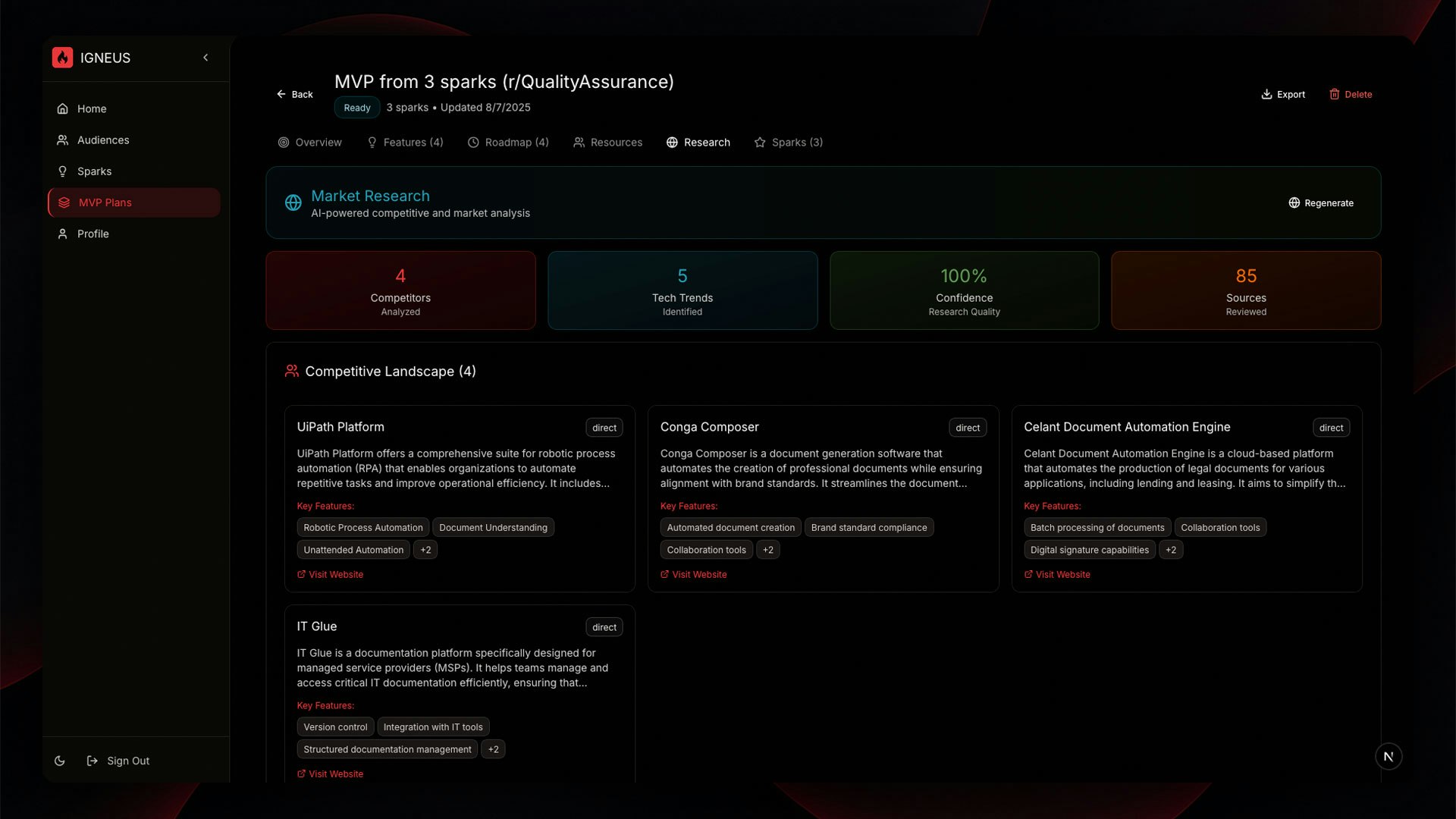Collapse the sidebar with the chevron arrow

pos(206,58)
